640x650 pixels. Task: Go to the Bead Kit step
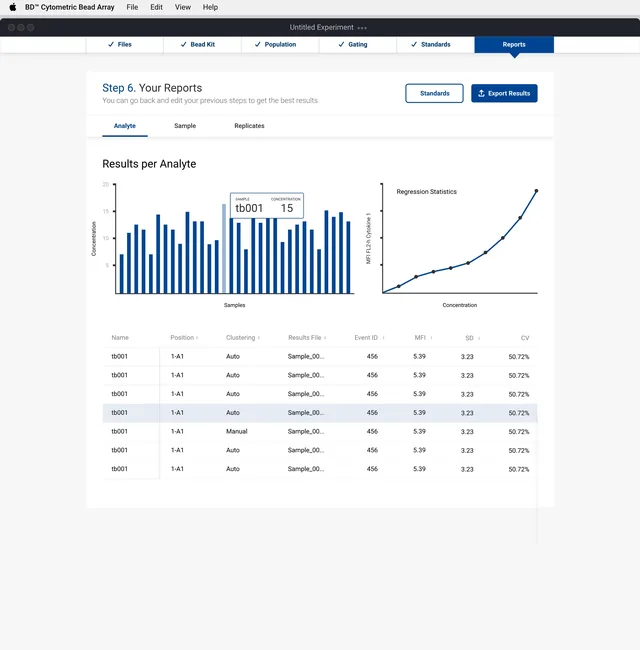202,44
